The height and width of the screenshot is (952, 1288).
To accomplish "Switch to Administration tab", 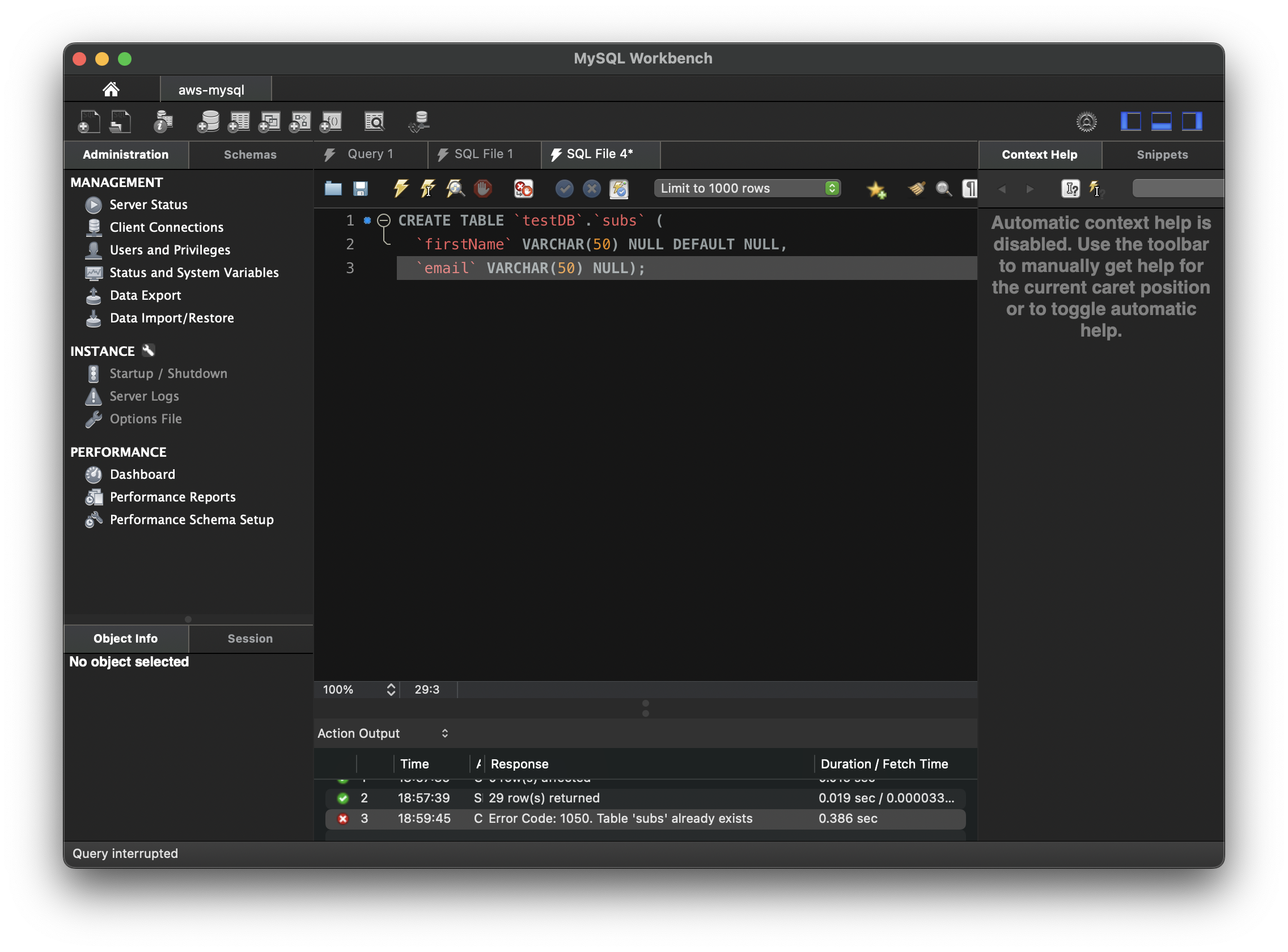I will click(126, 155).
